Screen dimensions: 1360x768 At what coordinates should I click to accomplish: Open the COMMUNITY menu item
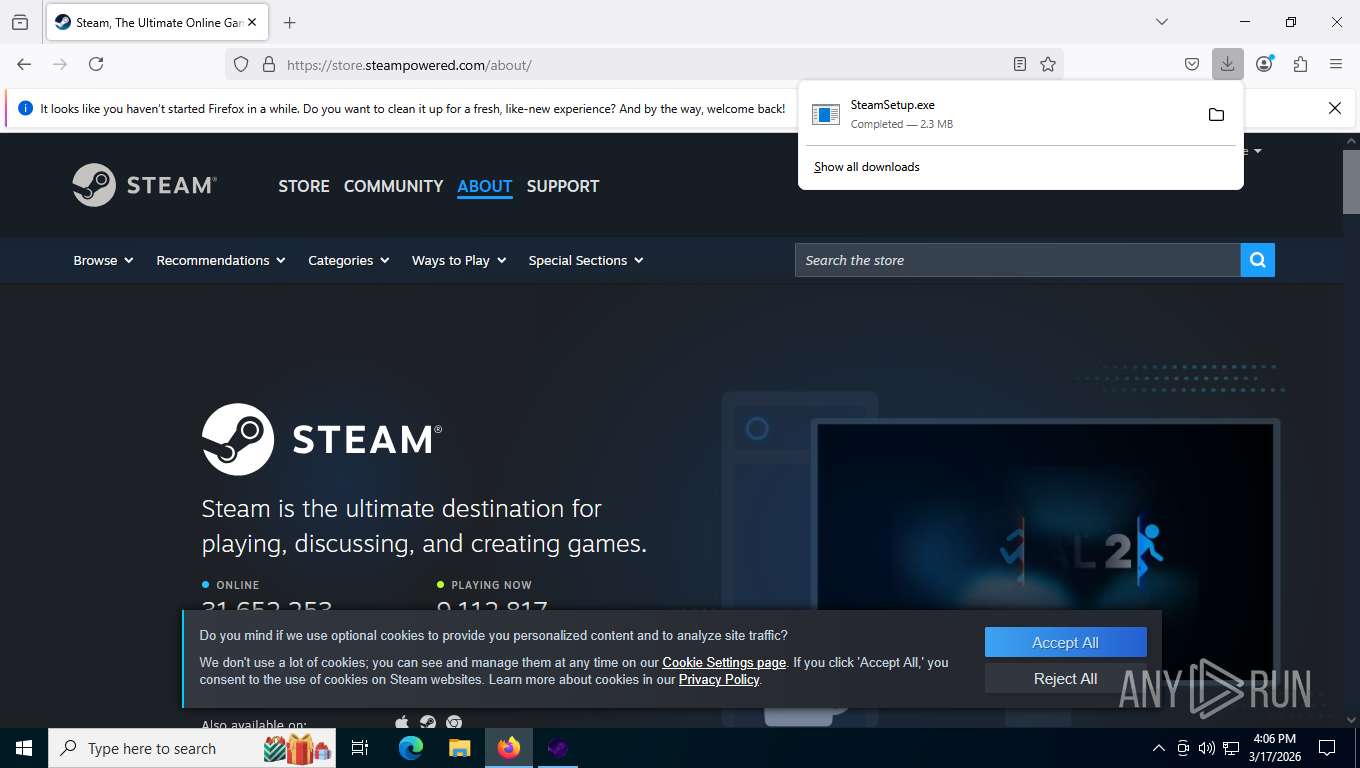point(393,186)
